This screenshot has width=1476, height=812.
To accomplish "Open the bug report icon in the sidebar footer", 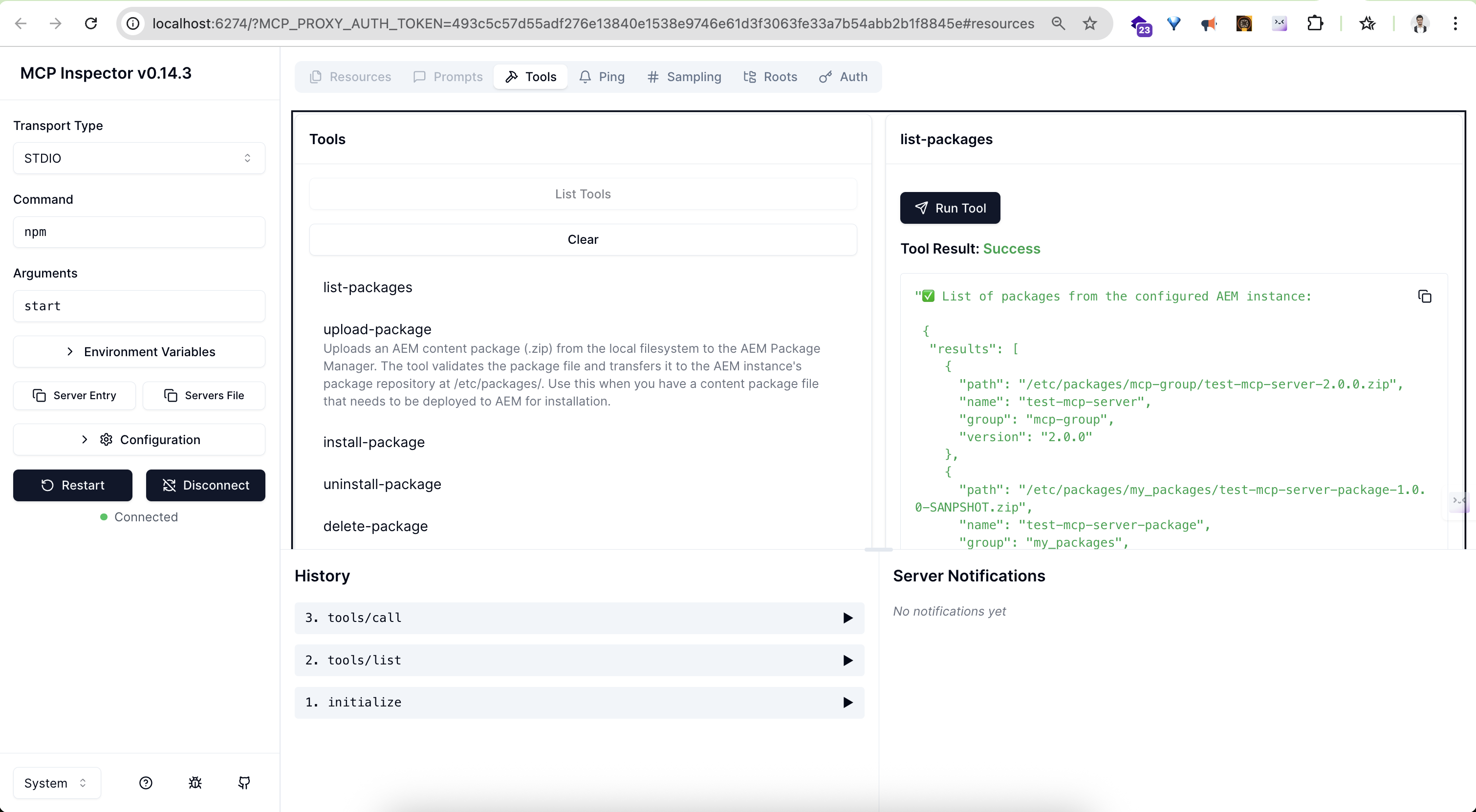I will [195, 783].
